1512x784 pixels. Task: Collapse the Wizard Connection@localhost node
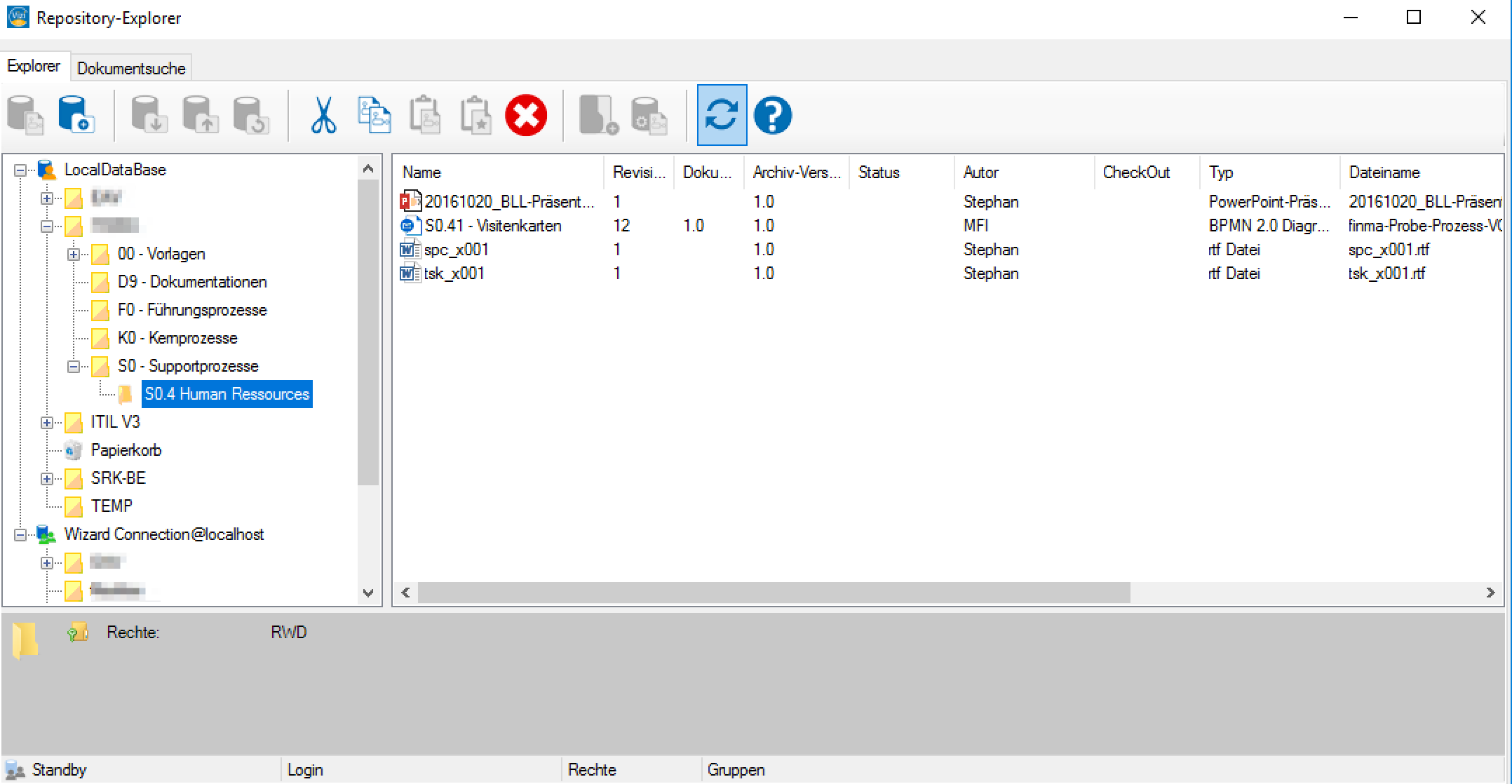20,534
